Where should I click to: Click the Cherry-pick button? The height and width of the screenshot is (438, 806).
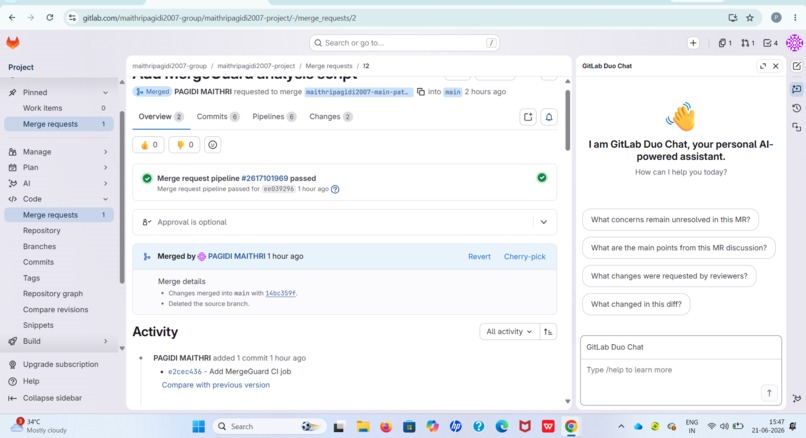(x=524, y=257)
